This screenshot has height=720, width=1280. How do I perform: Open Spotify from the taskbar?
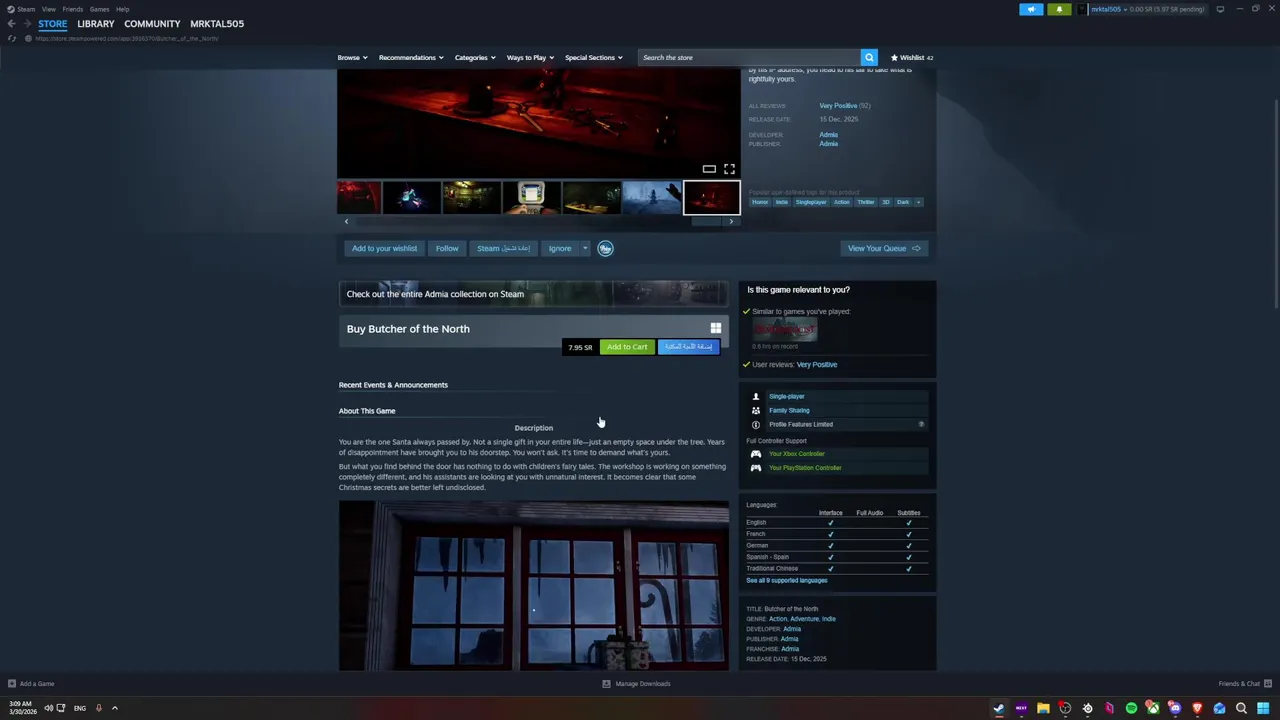click(x=1131, y=708)
